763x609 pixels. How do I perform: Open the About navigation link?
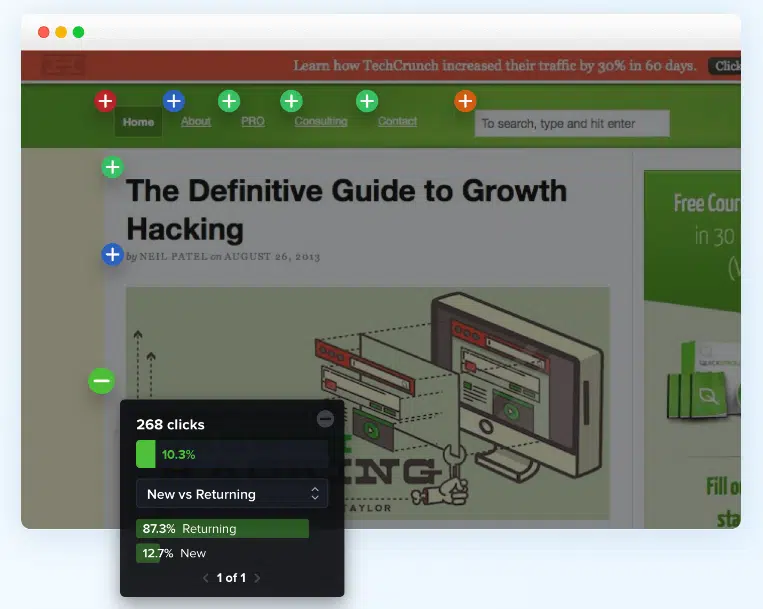[x=196, y=122]
